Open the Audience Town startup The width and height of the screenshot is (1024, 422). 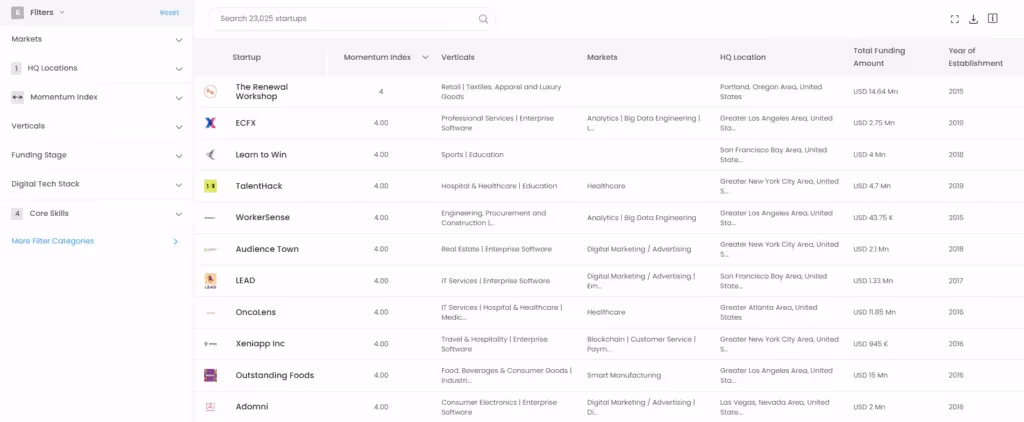(267, 250)
